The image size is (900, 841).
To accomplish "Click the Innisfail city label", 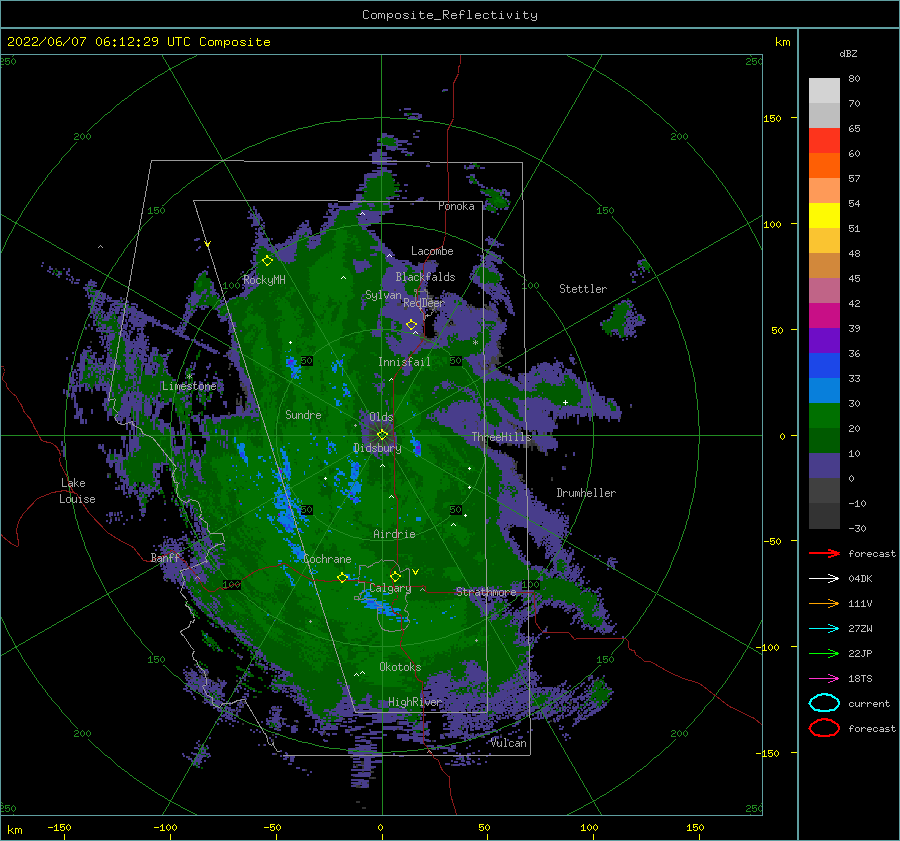I will point(404,362).
